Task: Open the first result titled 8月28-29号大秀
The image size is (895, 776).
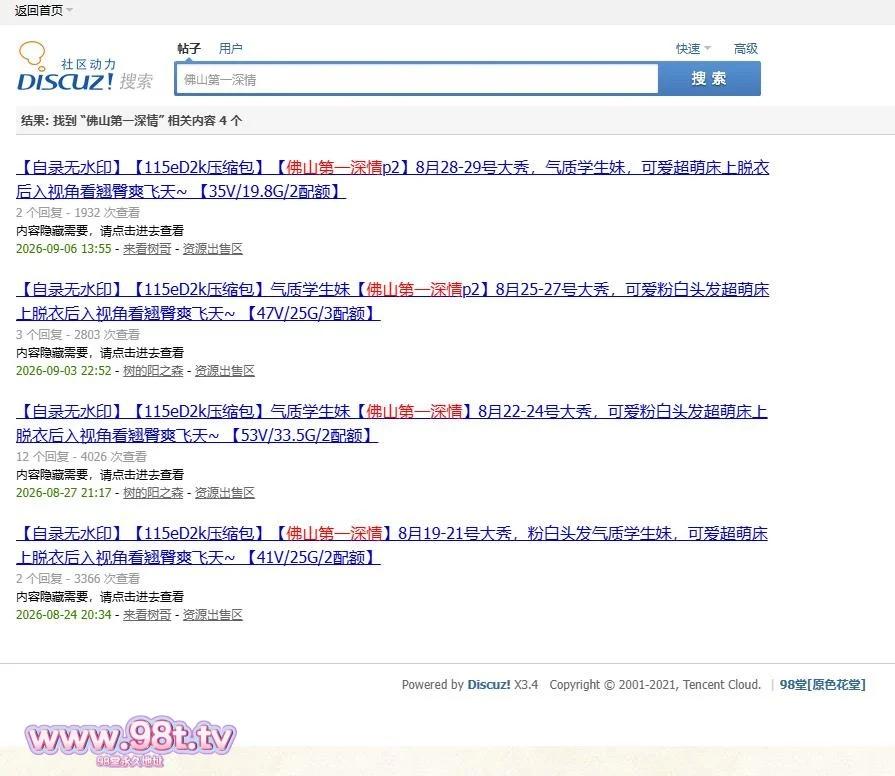Action: point(393,179)
